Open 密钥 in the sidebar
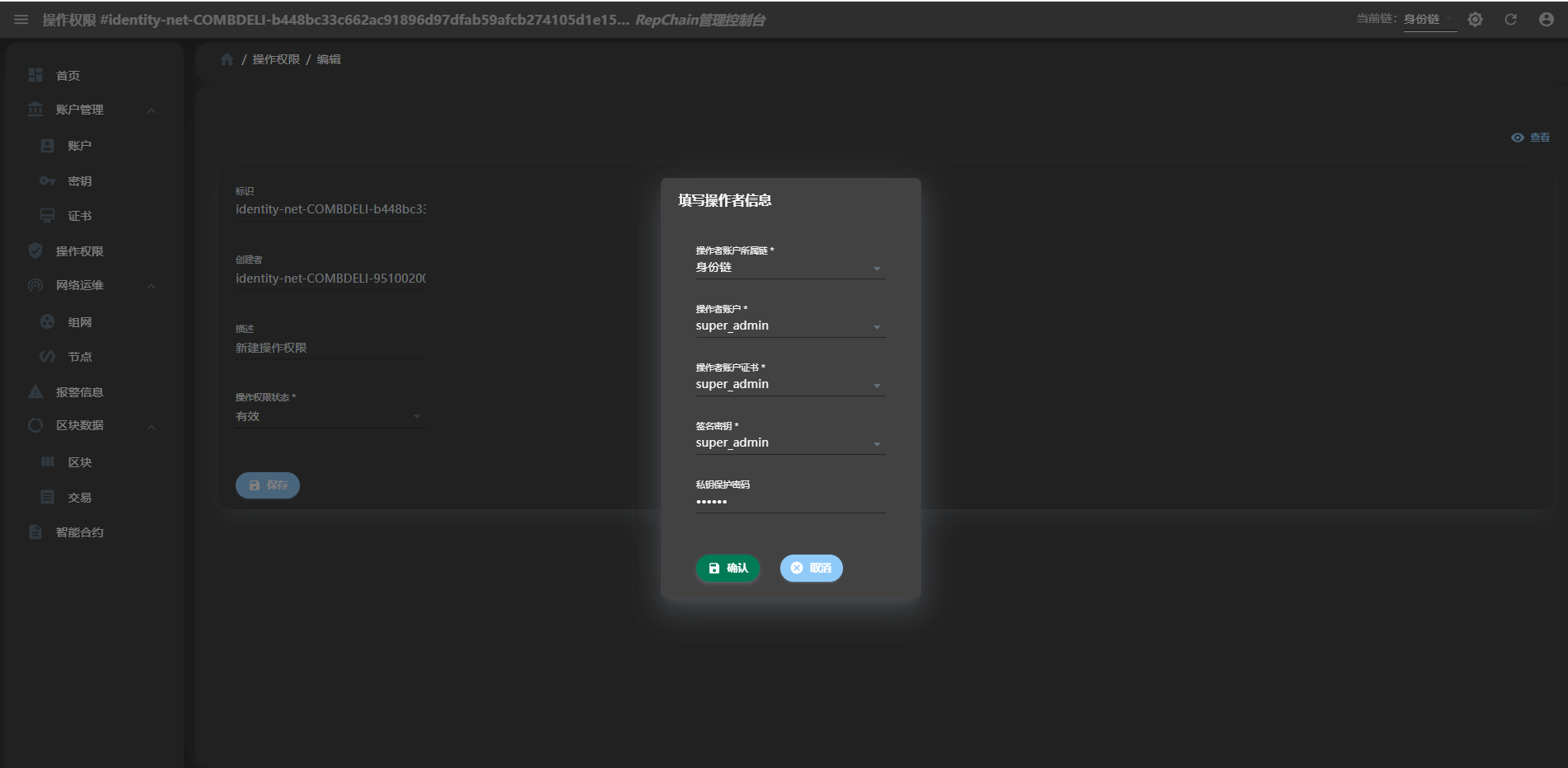Image resolution: width=1568 pixels, height=768 pixels. (x=79, y=181)
